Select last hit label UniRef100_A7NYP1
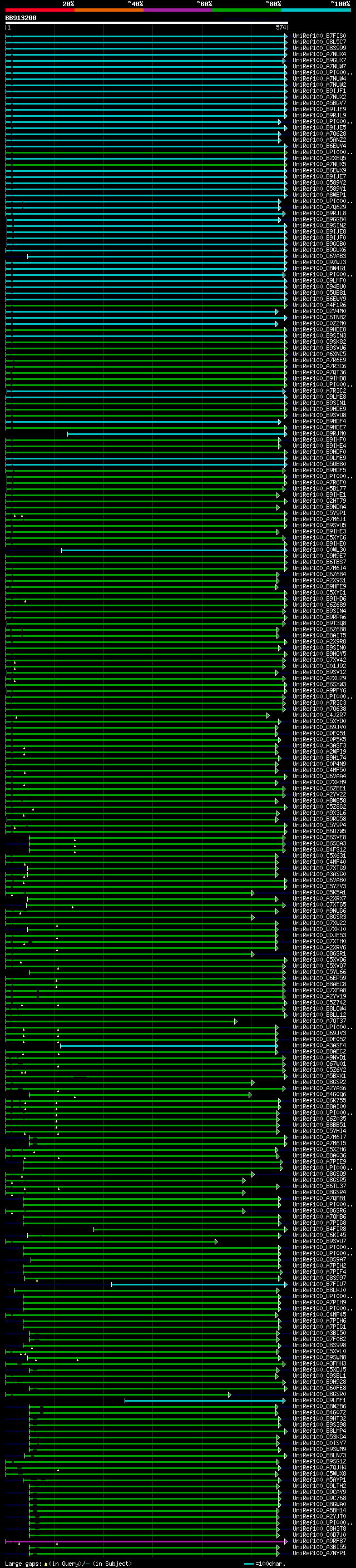The height and width of the screenshot is (1568, 356). [319, 1554]
